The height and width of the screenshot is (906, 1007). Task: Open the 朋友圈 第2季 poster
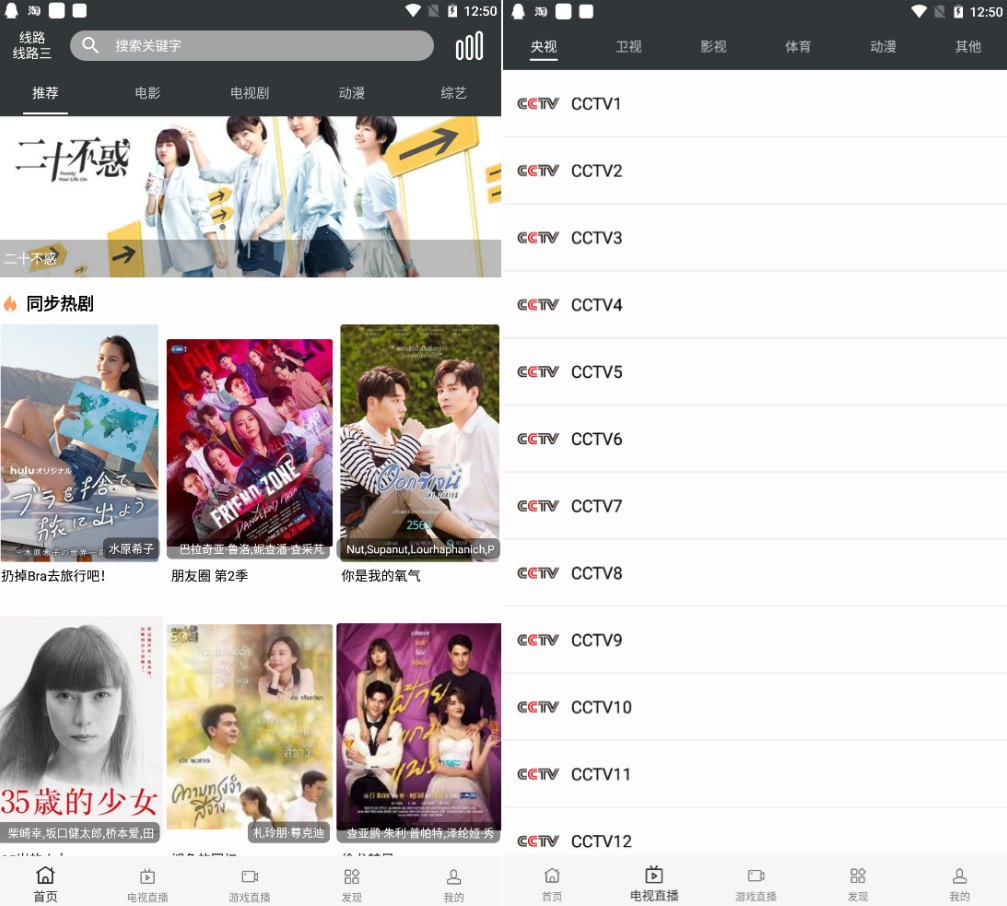(249, 444)
